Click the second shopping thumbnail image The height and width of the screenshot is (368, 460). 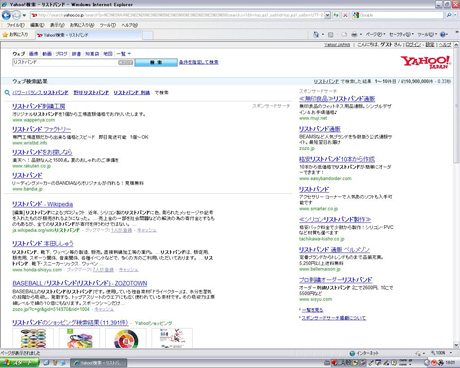click(79, 338)
